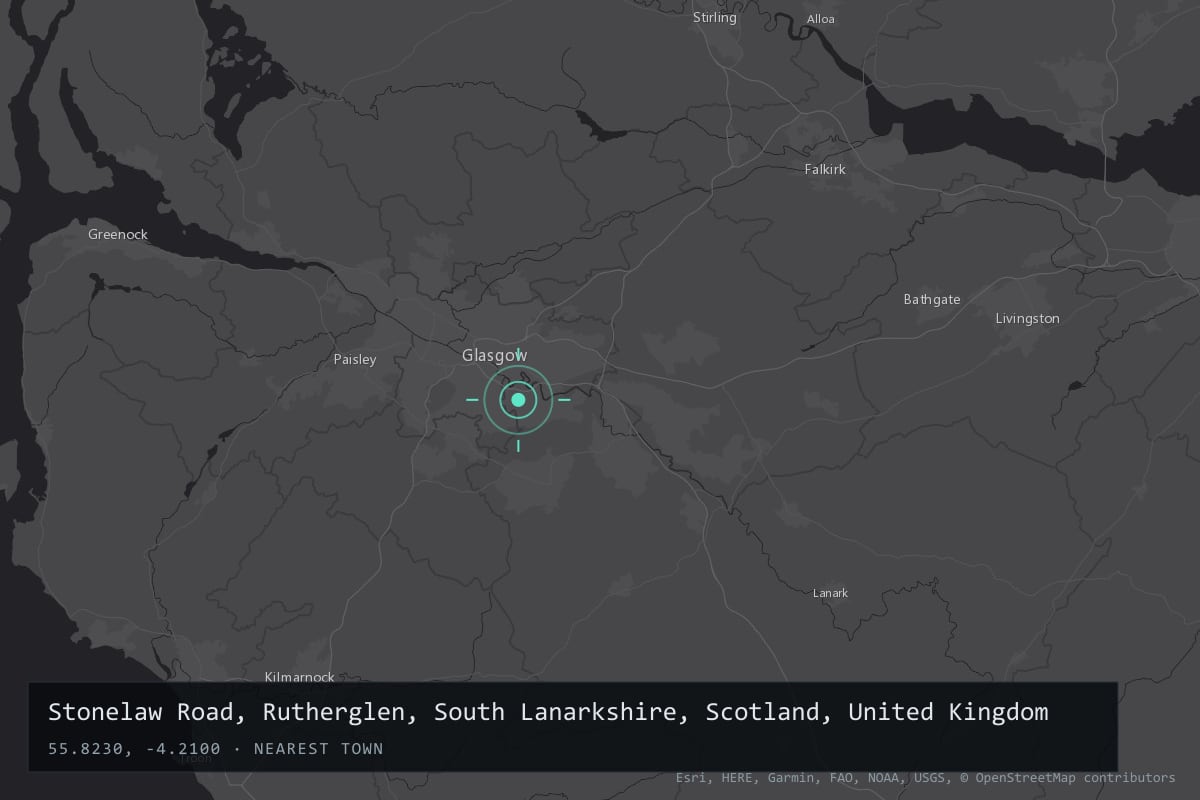Click the Alloa town label
1200x800 pixels.
[820, 19]
